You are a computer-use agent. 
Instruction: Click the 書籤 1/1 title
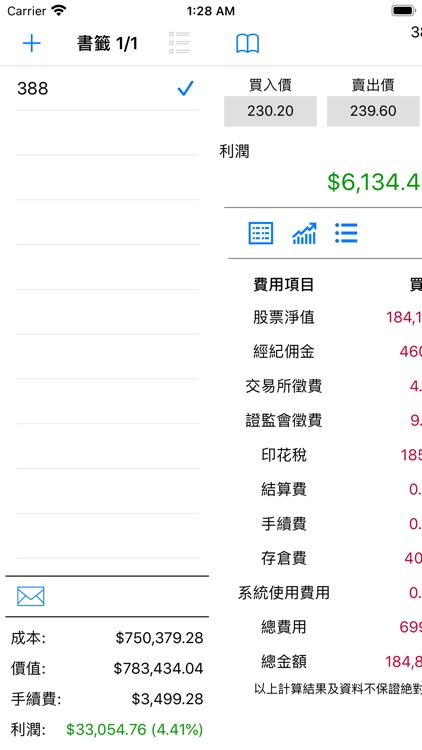[x=107, y=44]
